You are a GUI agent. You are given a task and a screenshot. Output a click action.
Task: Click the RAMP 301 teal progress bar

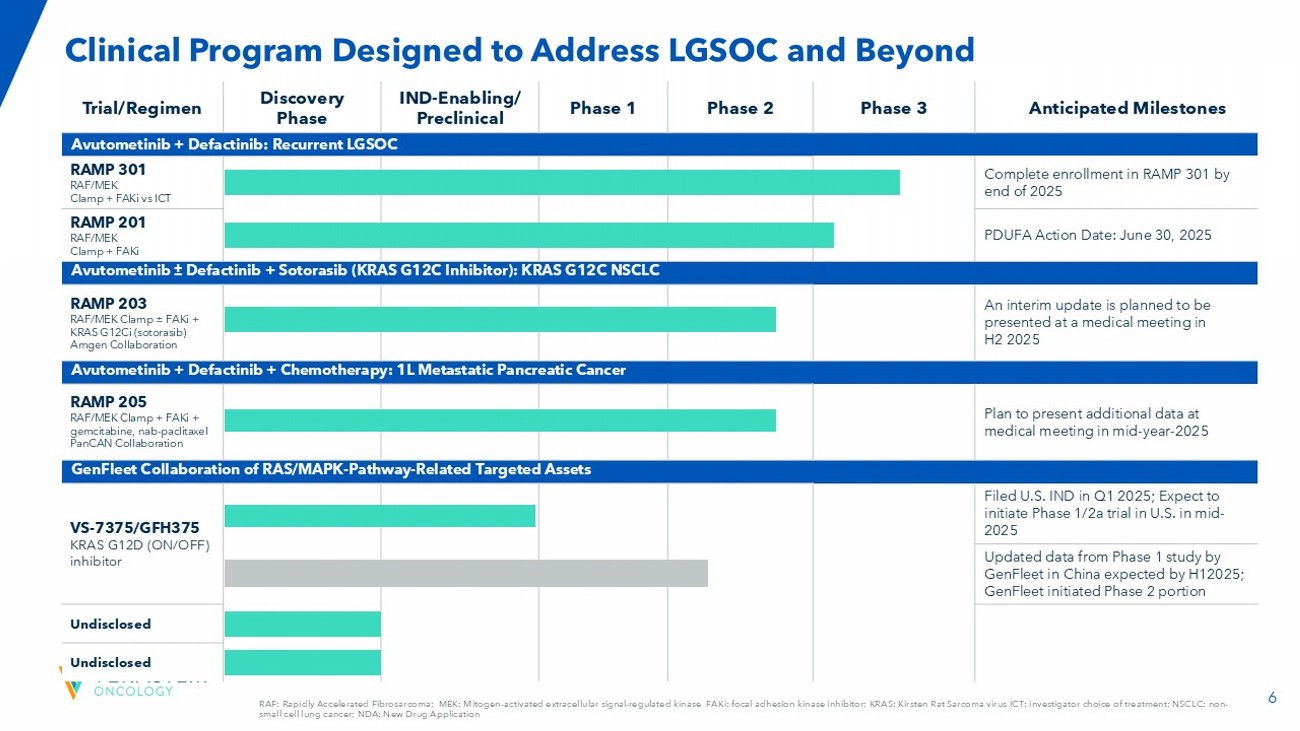tap(562, 183)
